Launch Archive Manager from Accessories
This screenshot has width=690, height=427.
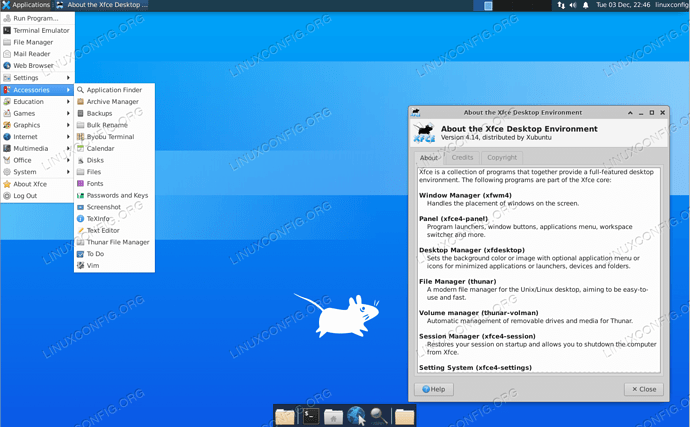[x=114, y=102]
